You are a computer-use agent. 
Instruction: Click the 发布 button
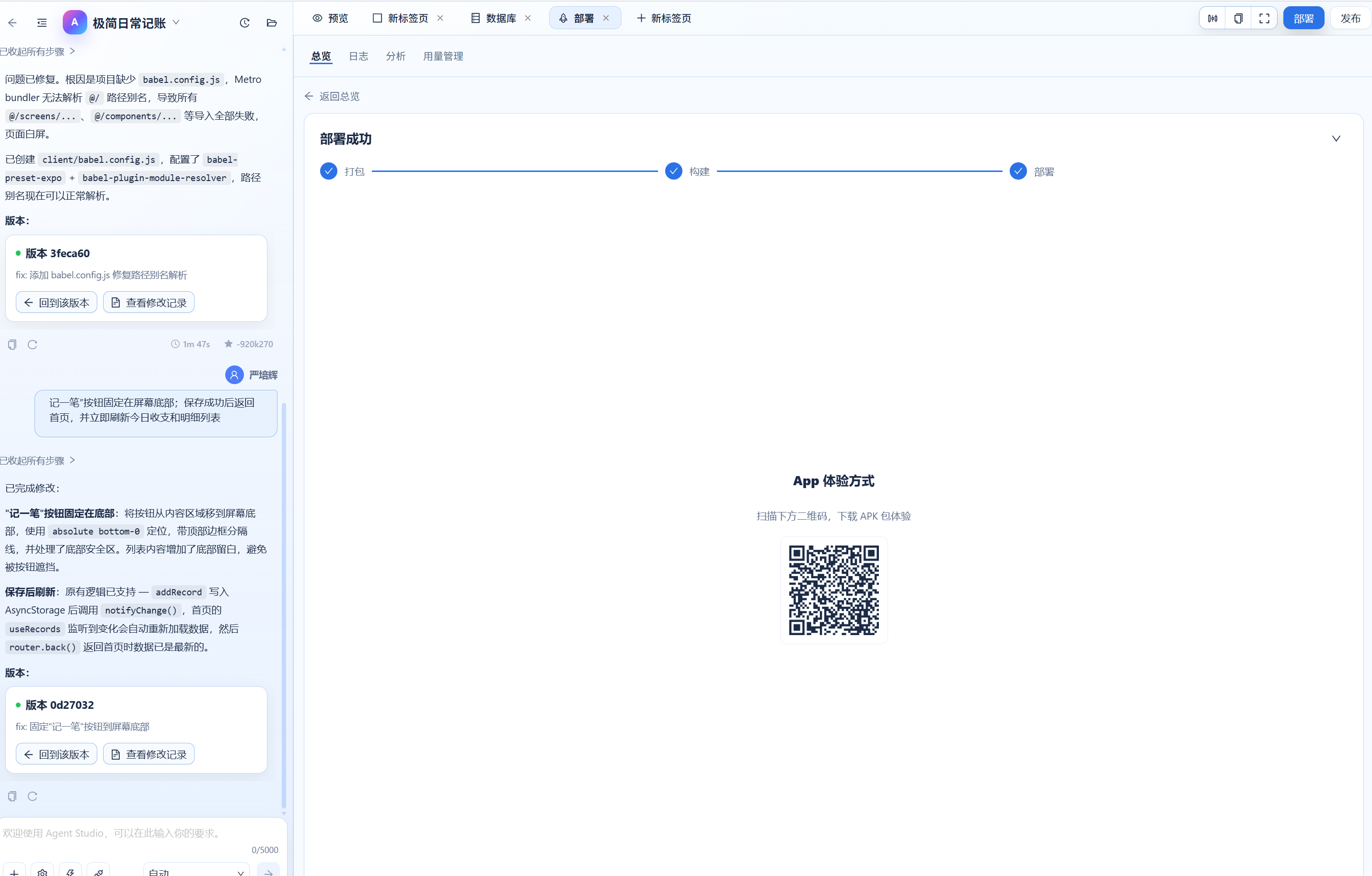pos(1350,18)
